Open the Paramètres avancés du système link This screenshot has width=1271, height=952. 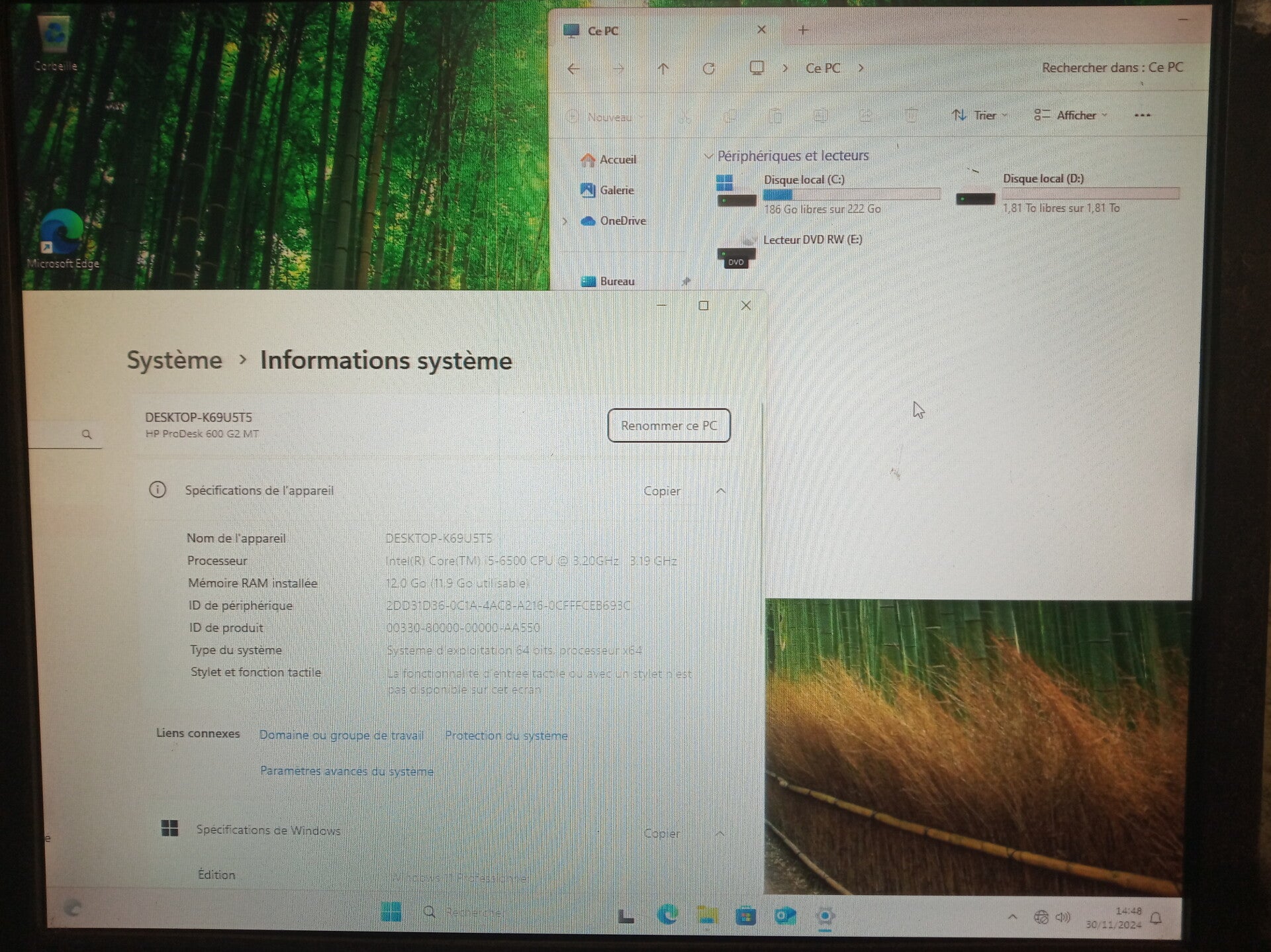346,771
